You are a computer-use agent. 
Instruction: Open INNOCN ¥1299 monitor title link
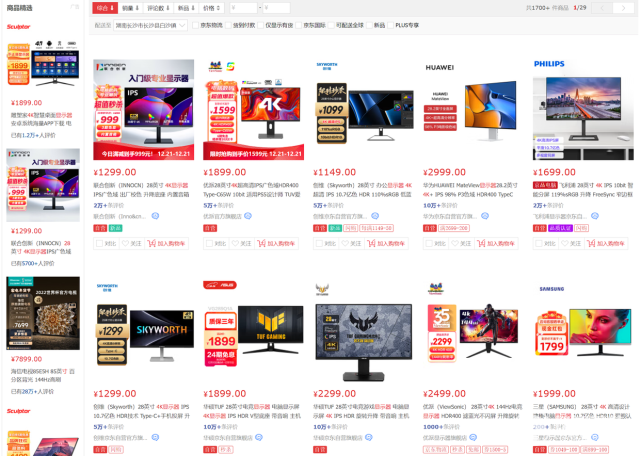tap(141, 190)
